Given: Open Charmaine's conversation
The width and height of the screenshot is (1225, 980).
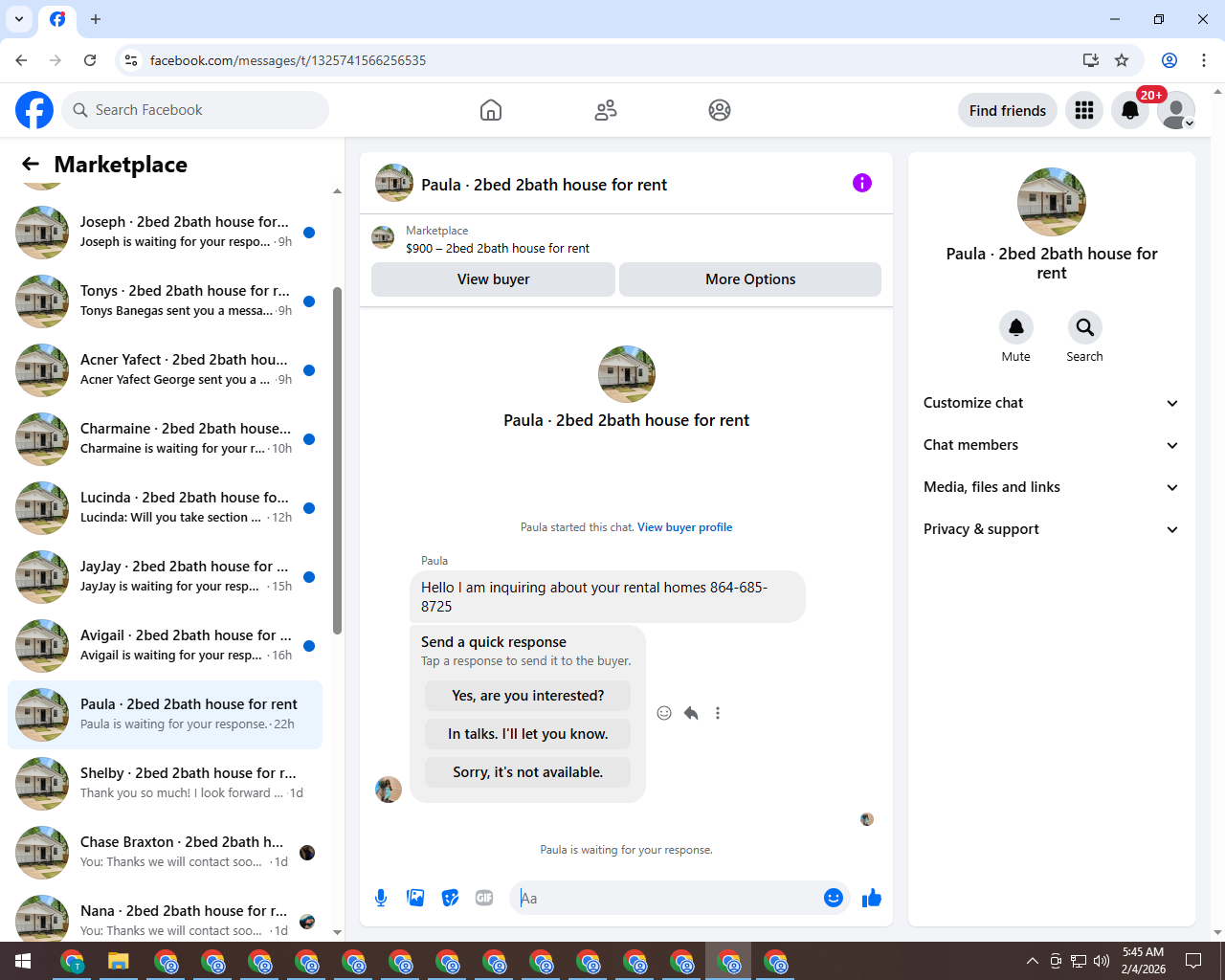Looking at the screenshot, I should [165, 439].
